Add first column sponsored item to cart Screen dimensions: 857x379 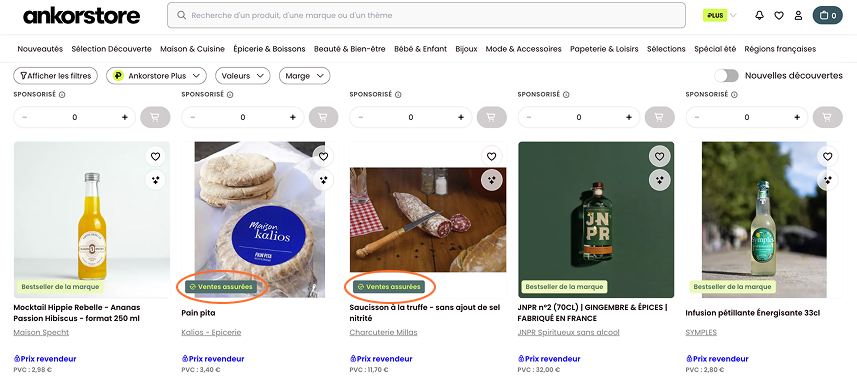pyautogui.click(x=155, y=117)
